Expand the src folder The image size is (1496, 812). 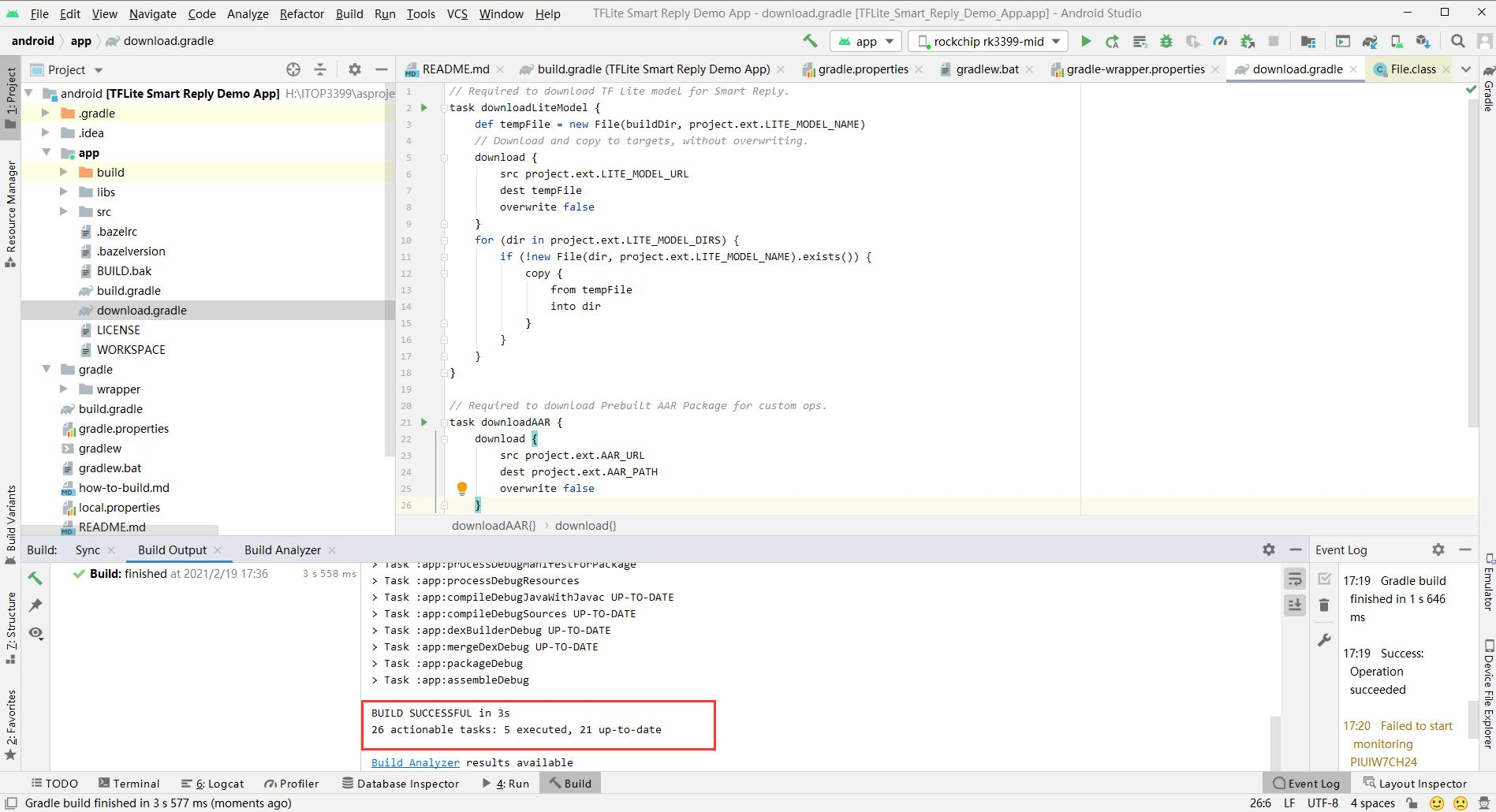tap(64, 211)
